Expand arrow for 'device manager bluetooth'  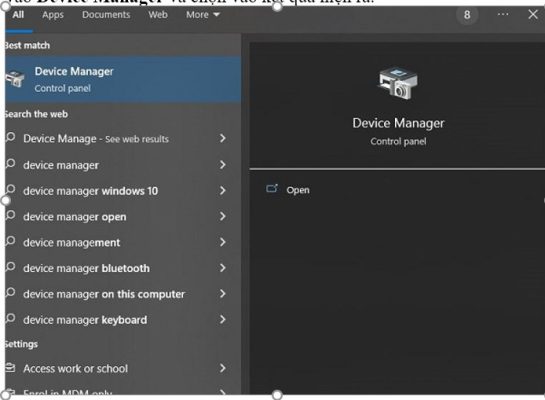coord(223,268)
